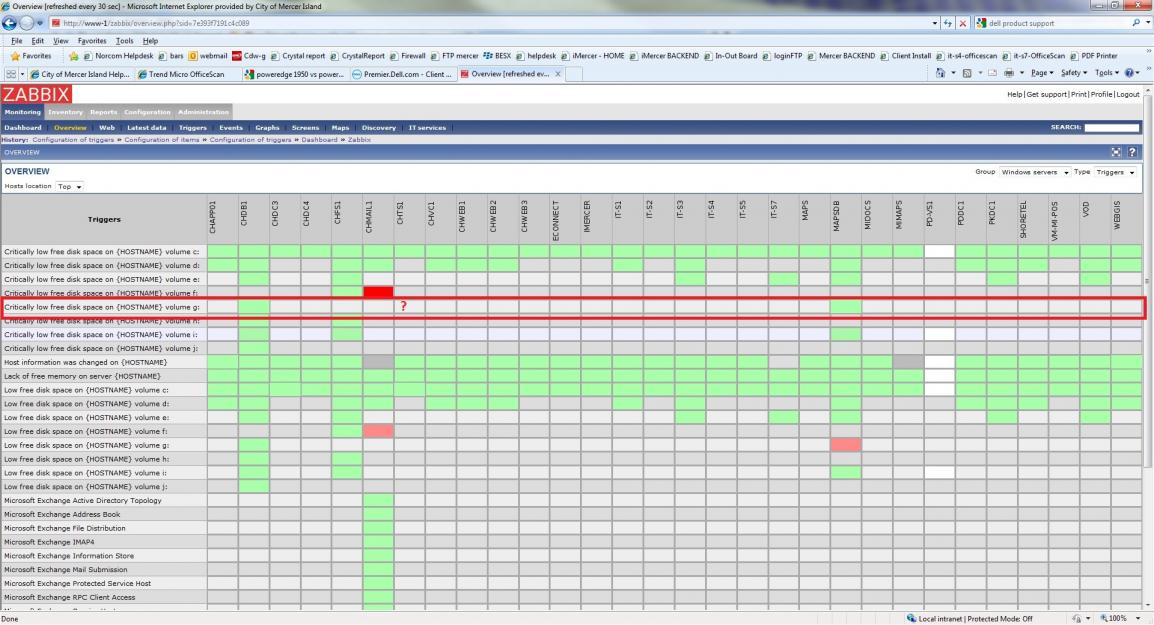
Task: Refresh the page using the address bar icon
Action: (948, 24)
